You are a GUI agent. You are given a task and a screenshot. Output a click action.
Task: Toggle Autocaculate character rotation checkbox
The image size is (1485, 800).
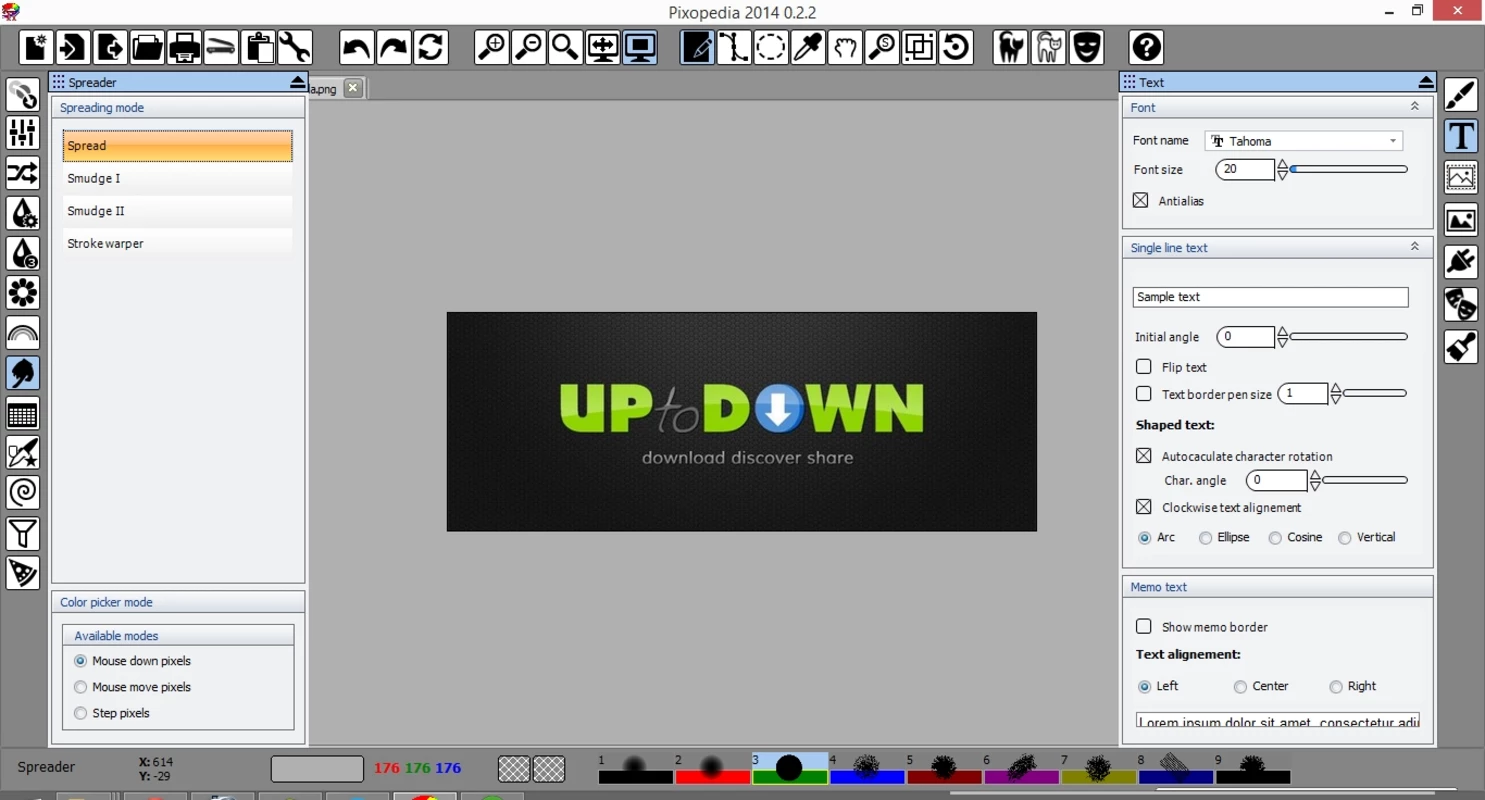[x=1144, y=456]
